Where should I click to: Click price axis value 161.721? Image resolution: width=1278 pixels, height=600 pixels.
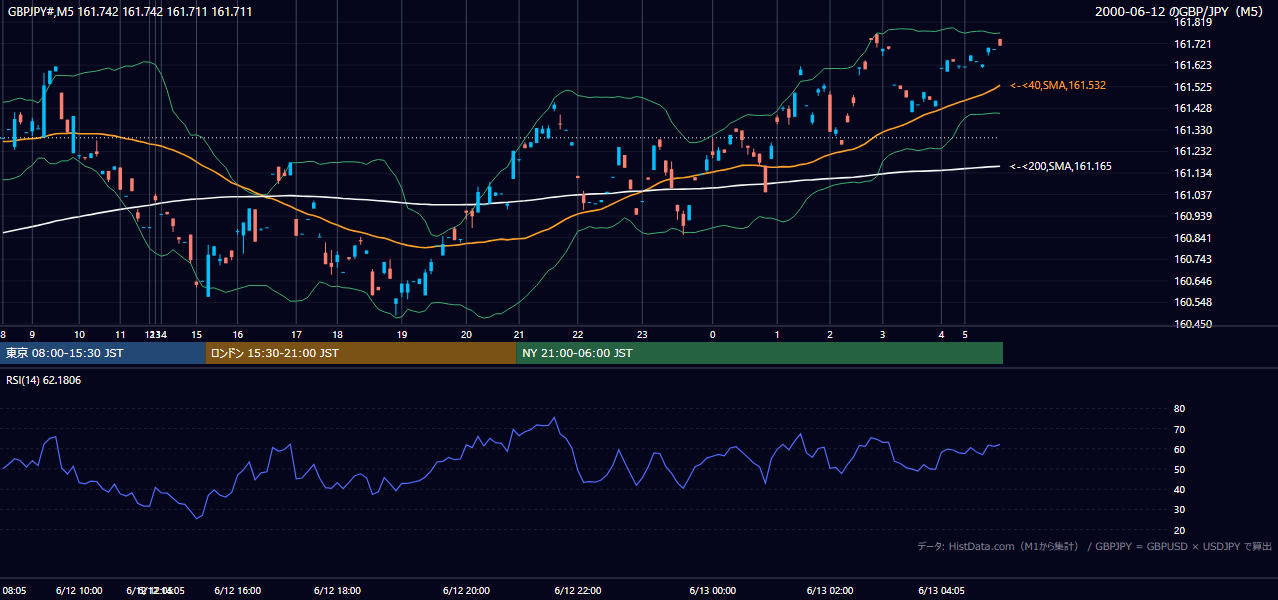[x=1192, y=44]
